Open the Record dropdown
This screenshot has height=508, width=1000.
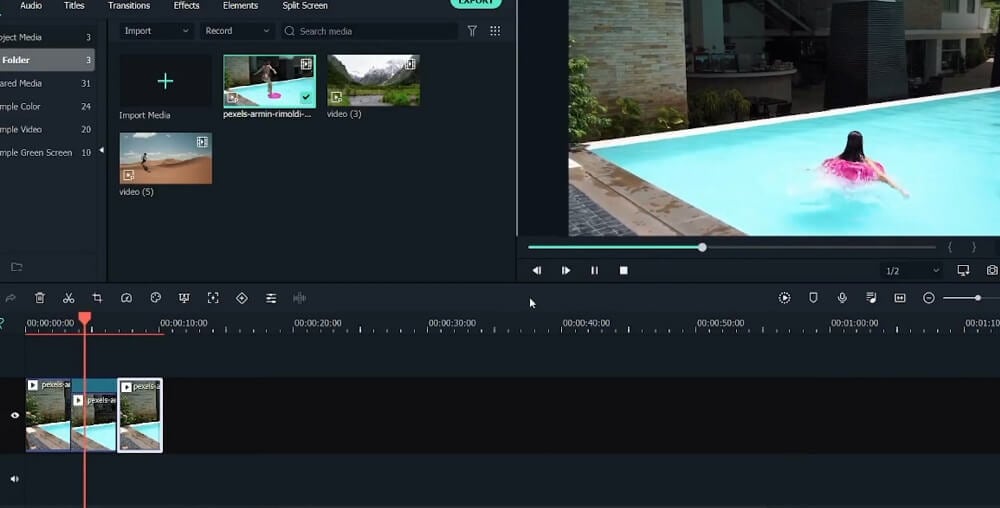[237, 31]
